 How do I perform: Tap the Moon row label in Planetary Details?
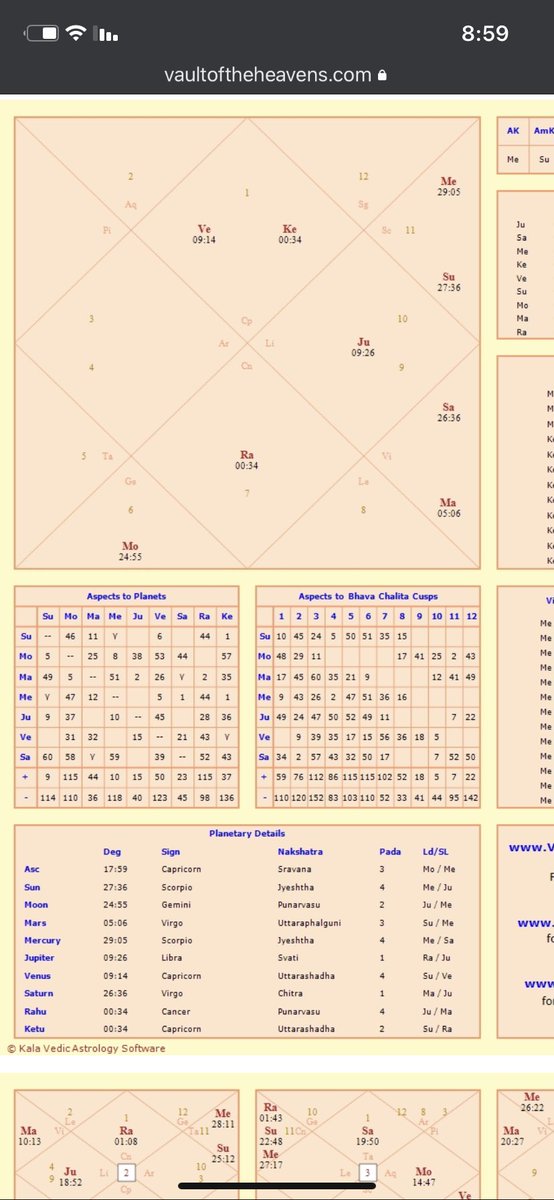coord(35,905)
